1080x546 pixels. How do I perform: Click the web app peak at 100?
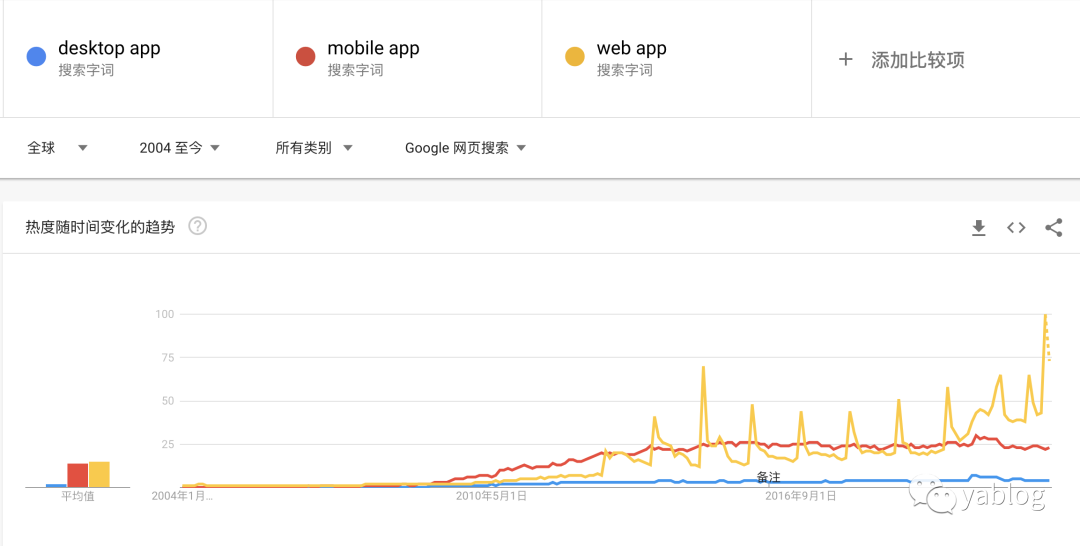point(1045,316)
